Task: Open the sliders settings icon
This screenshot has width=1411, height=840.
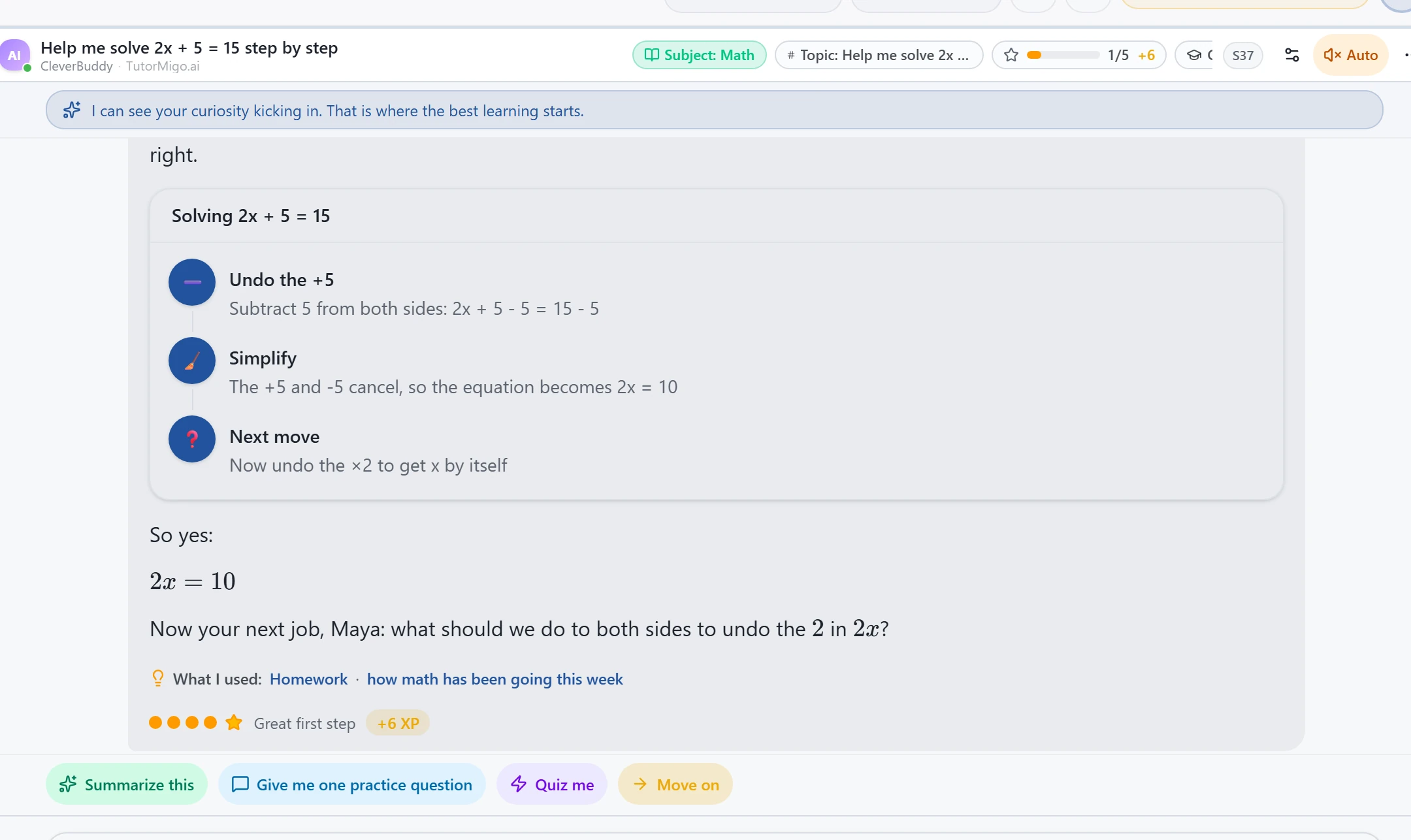Action: point(1291,56)
